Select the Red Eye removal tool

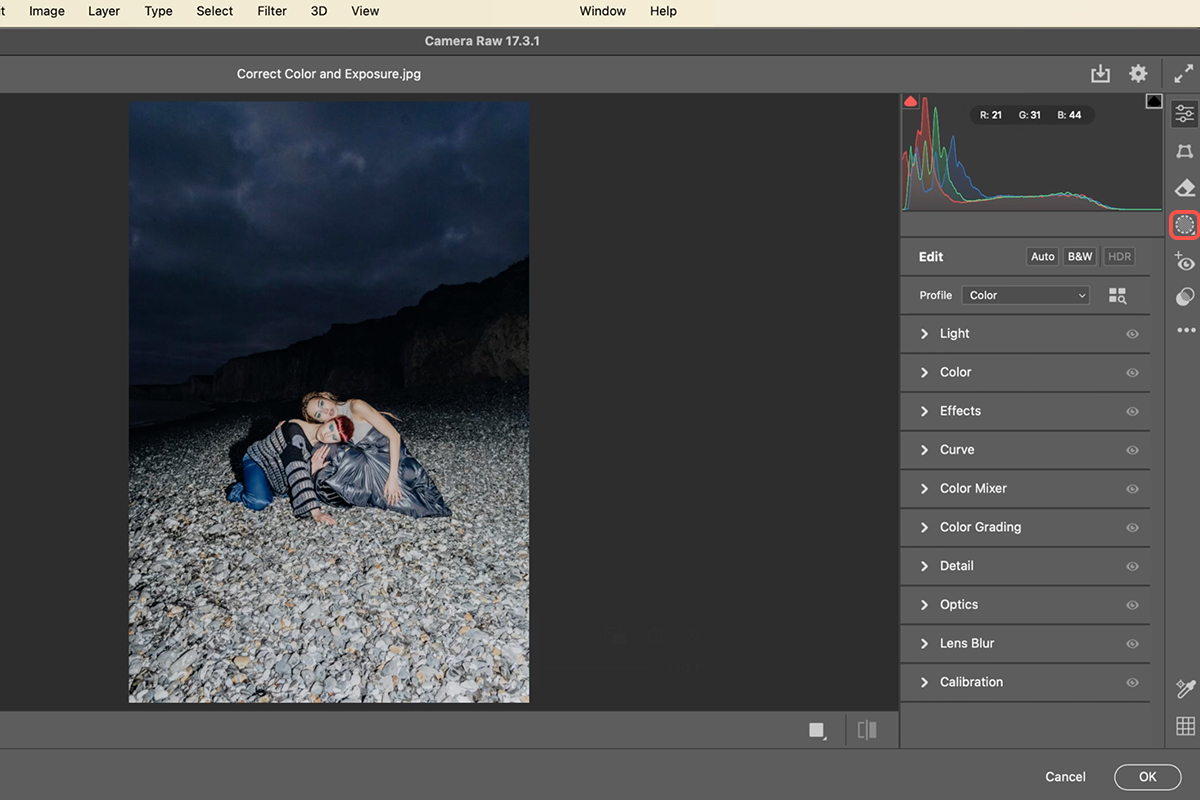pyautogui.click(x=1185, y=262)
